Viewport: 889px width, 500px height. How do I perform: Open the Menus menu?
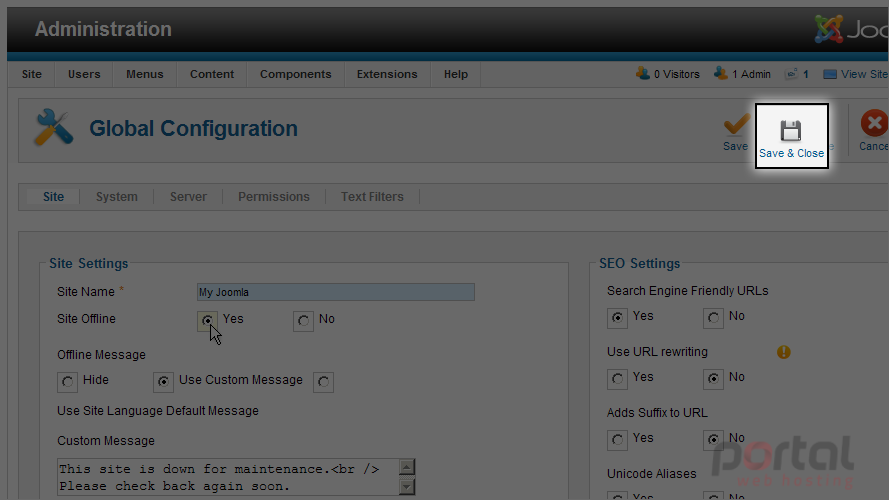[145, 74]
